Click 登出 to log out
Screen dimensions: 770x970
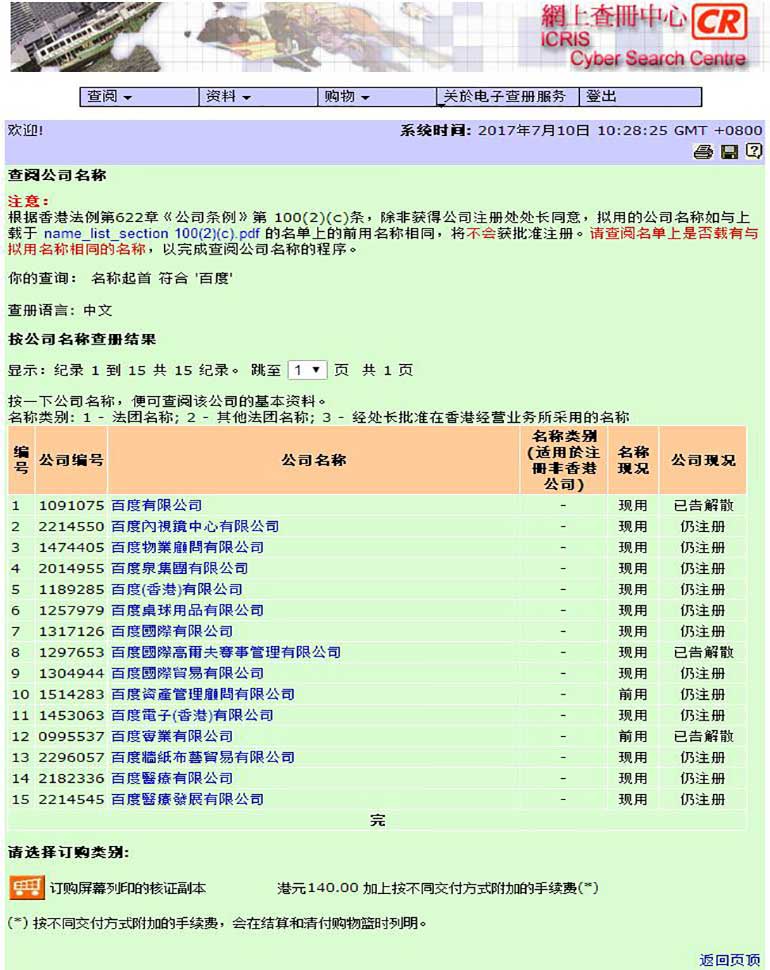click(x=602, y=97)
